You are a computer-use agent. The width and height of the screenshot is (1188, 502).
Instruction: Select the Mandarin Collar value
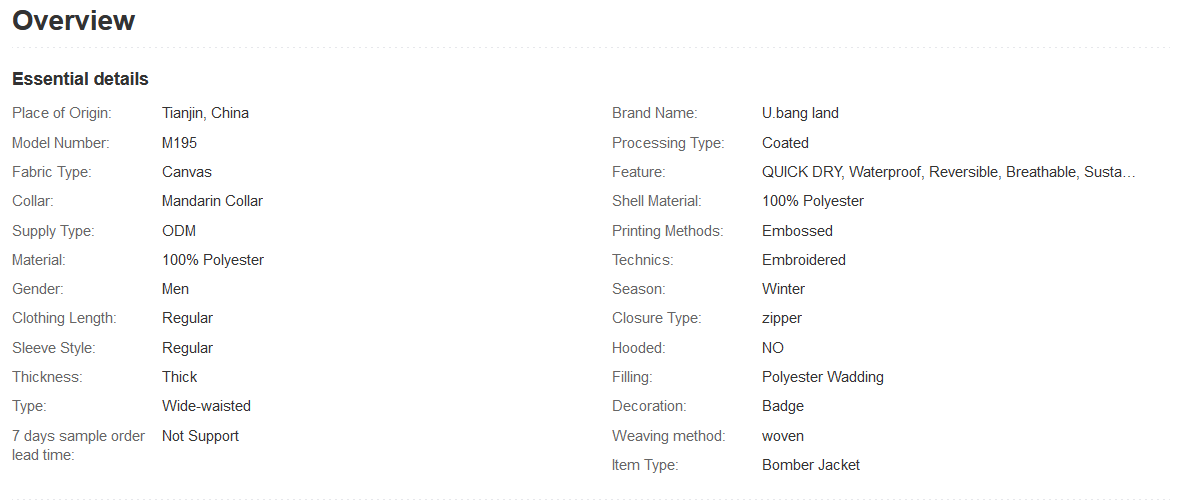212,201
